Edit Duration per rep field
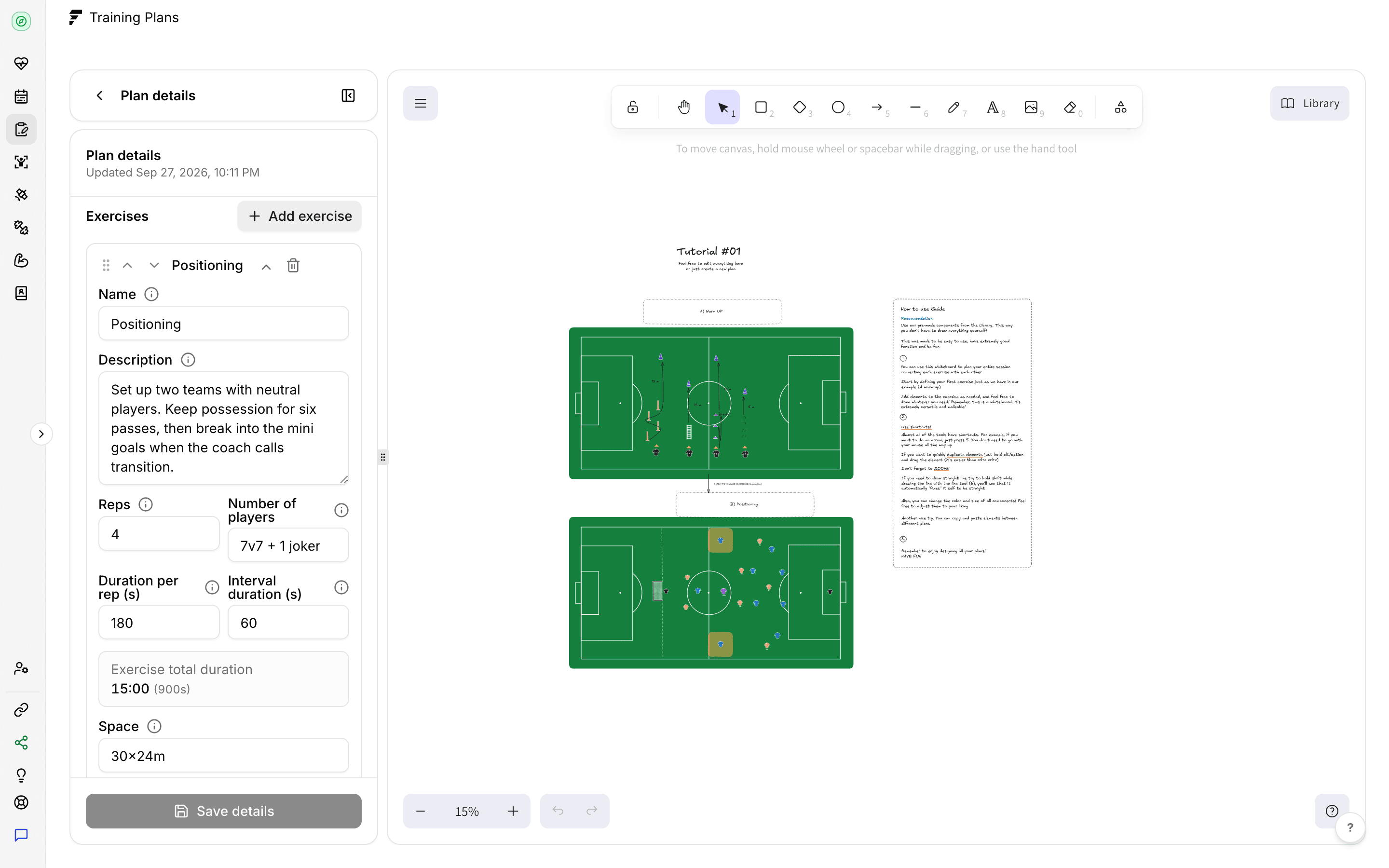Screen dimensions: 1389x868 point(159,623)
